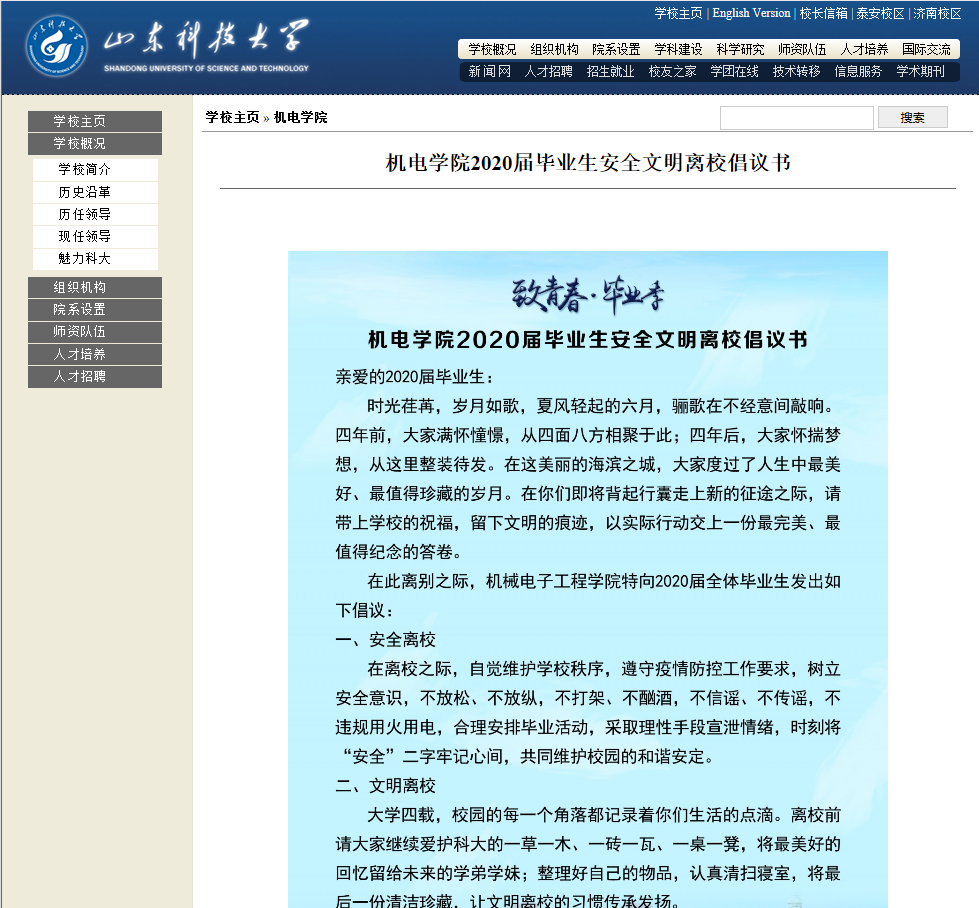The width and height of the screenshot is (979, 908).
Task: Open 现任领导 sidebar item
Action: coord(95,237)
